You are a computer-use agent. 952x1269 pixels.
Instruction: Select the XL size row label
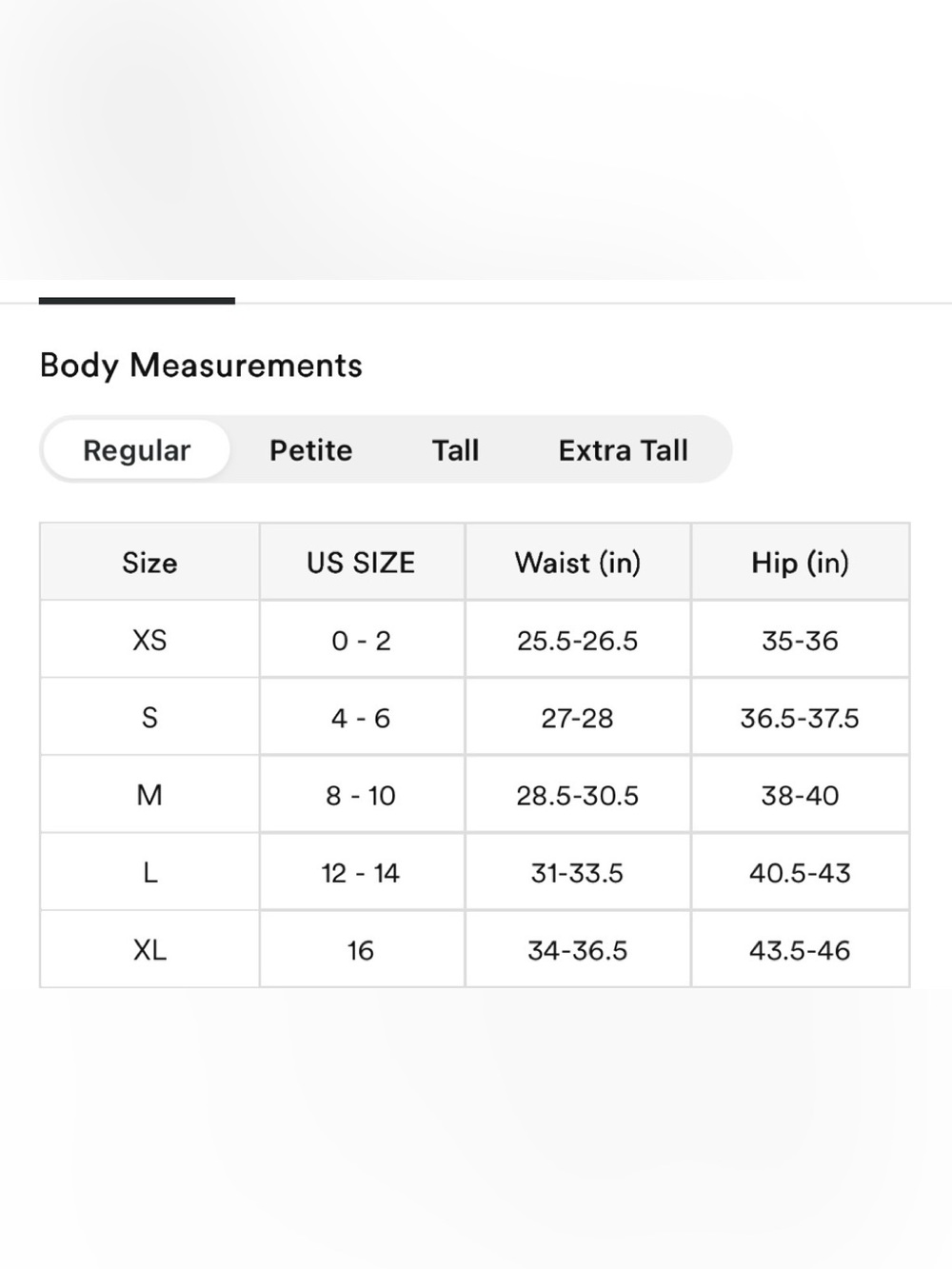tap(149, 949)
